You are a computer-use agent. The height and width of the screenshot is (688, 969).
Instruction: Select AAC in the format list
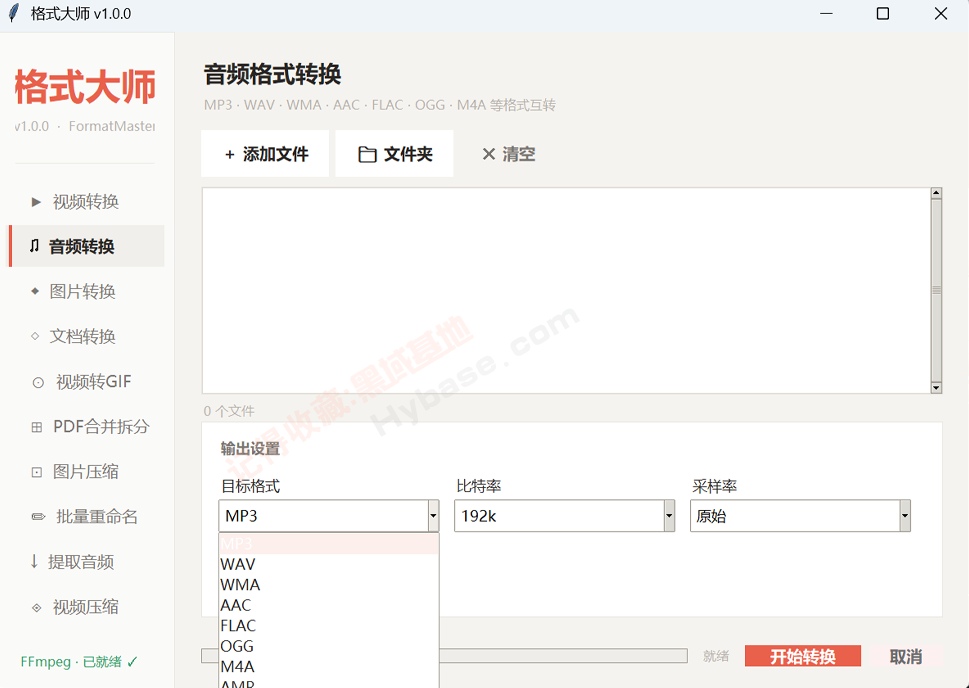(329, 605)
